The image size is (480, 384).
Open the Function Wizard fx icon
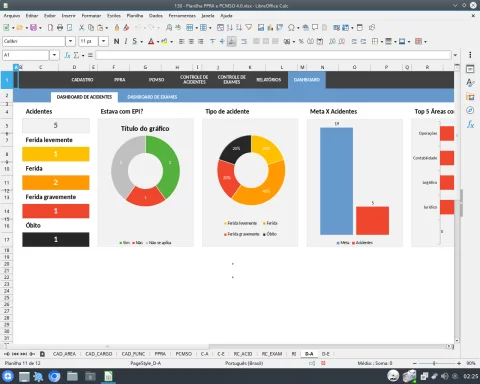coord(67,55)
